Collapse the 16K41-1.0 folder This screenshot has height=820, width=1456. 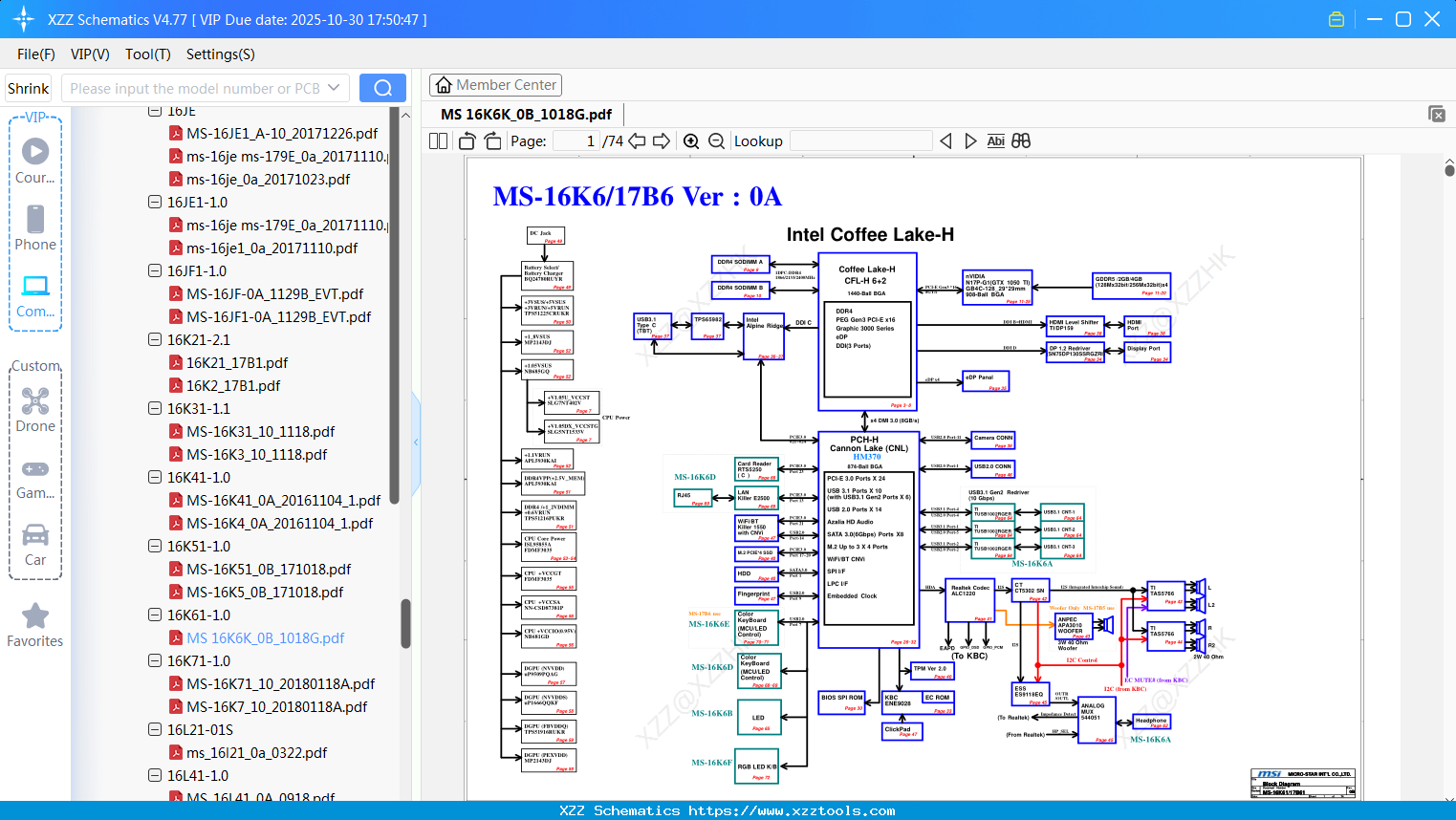pos(155,478)
